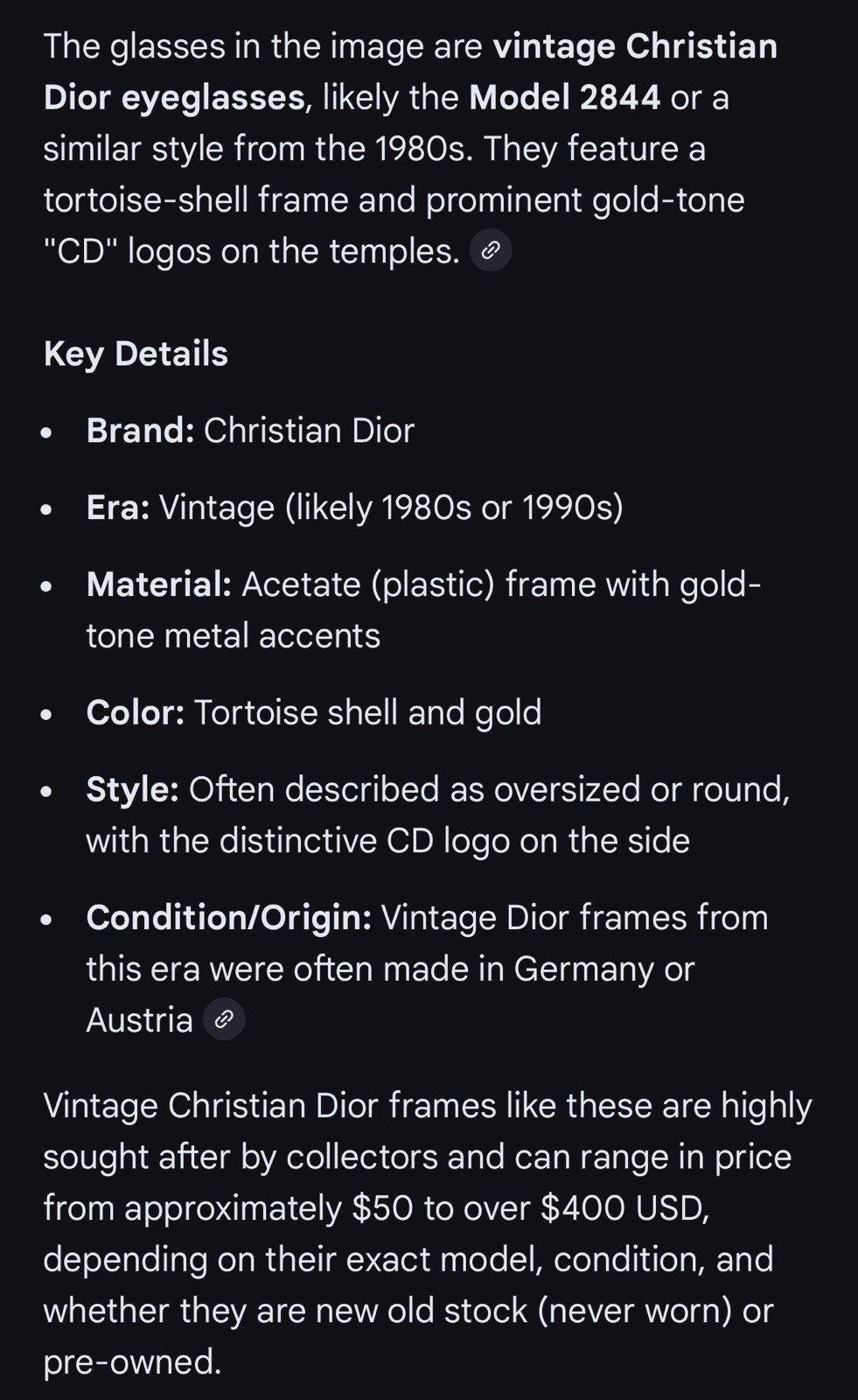Click the "Condition/Origin:" bullet label
The height and width of the screenshot is (1400, 858).
pyautogui.click(x=228, y=918)
